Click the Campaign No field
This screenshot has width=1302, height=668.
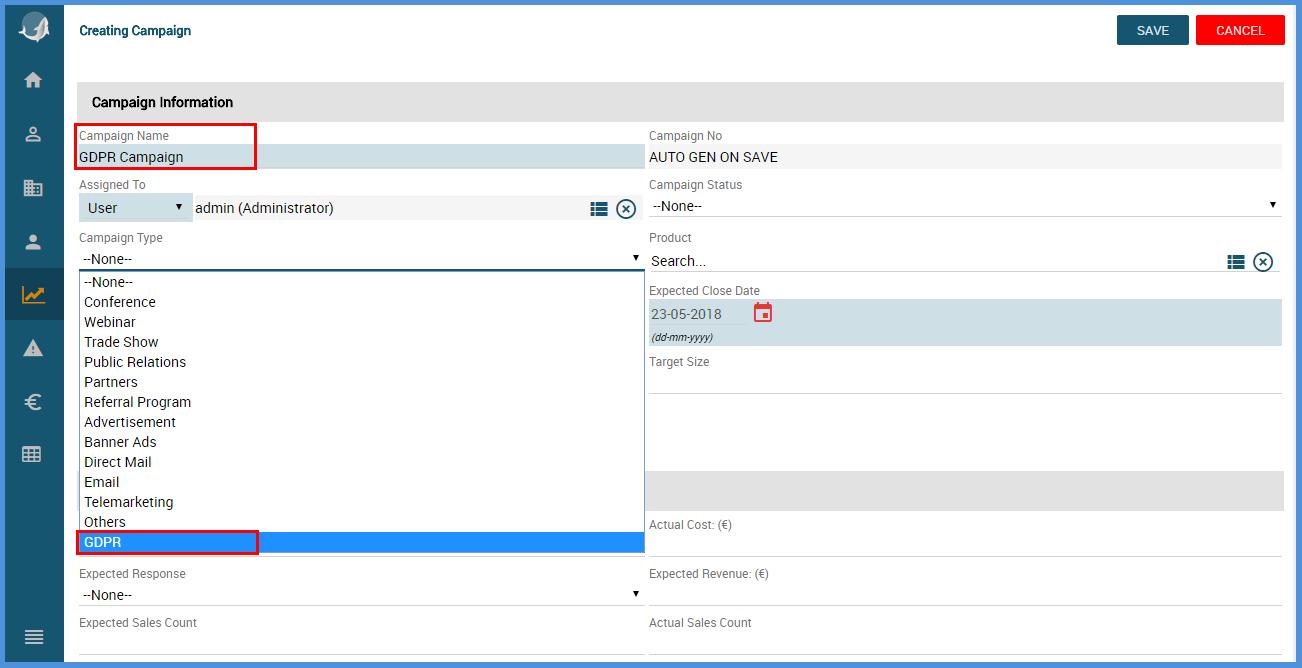click(965, 156)
